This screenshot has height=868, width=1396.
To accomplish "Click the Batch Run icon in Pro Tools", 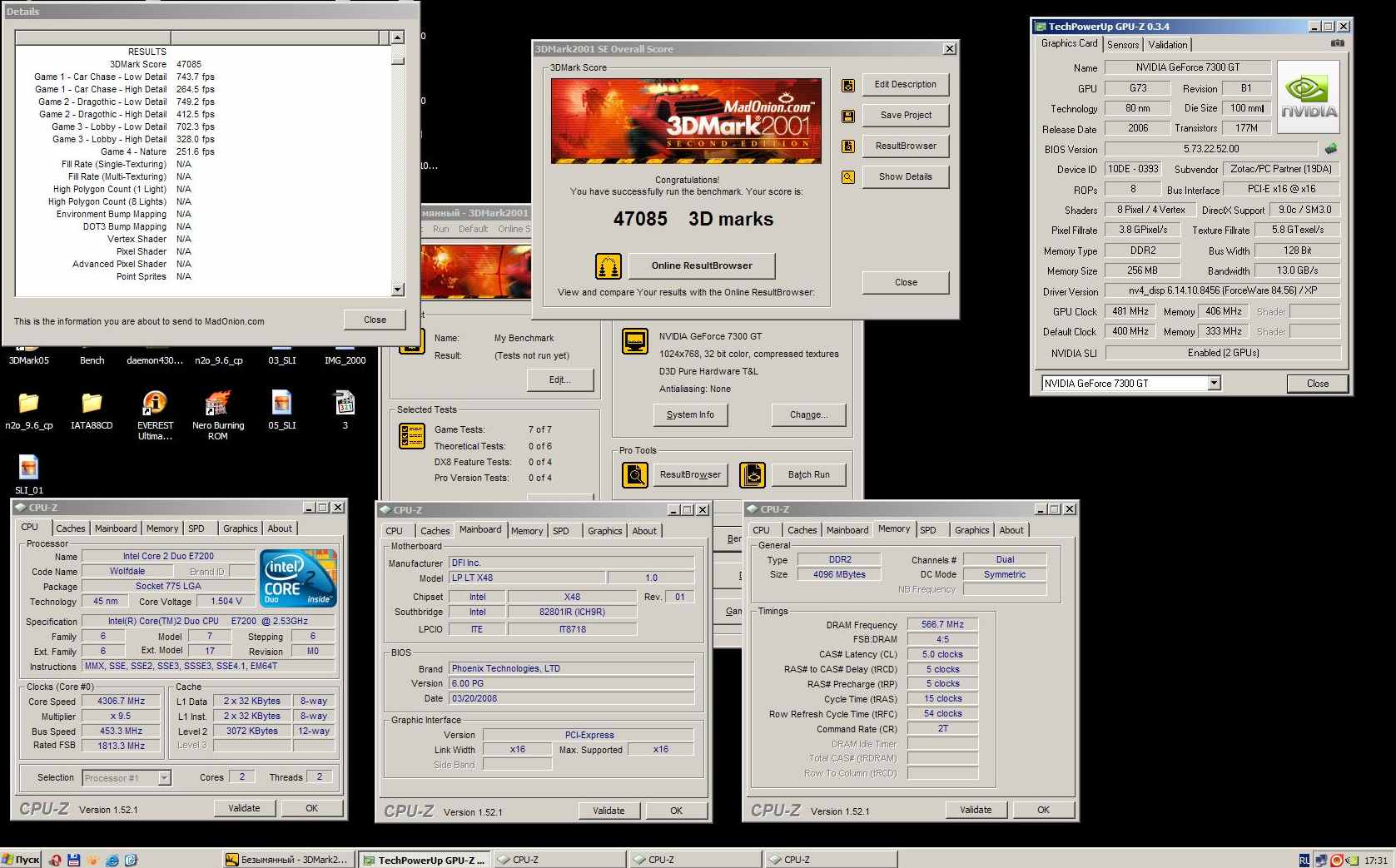I will pos(753,474).
